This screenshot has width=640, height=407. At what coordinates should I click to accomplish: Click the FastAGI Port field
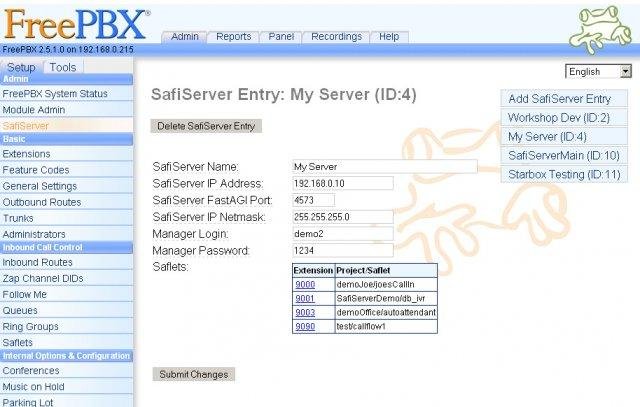pos(313,200)
